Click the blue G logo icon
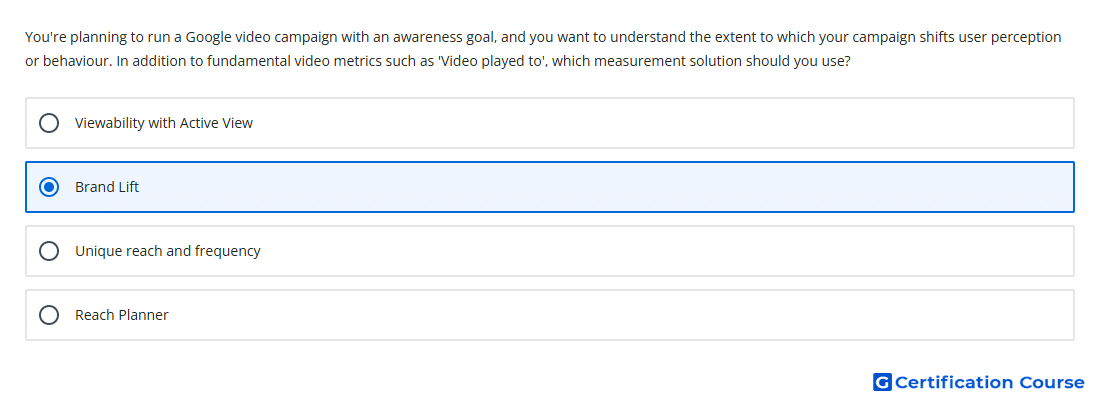The width and height of the screenshot is (1100, 401). point(882,382)
